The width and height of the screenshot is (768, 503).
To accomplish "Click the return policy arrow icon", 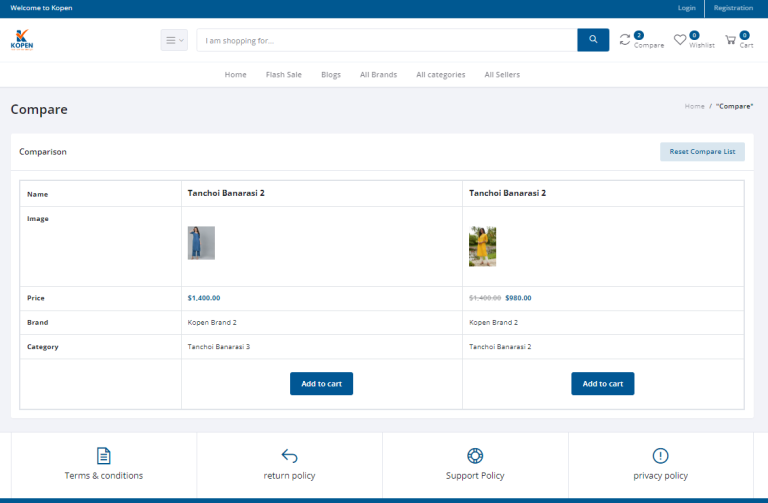I will pyautogui.click(x=289, y=456).
